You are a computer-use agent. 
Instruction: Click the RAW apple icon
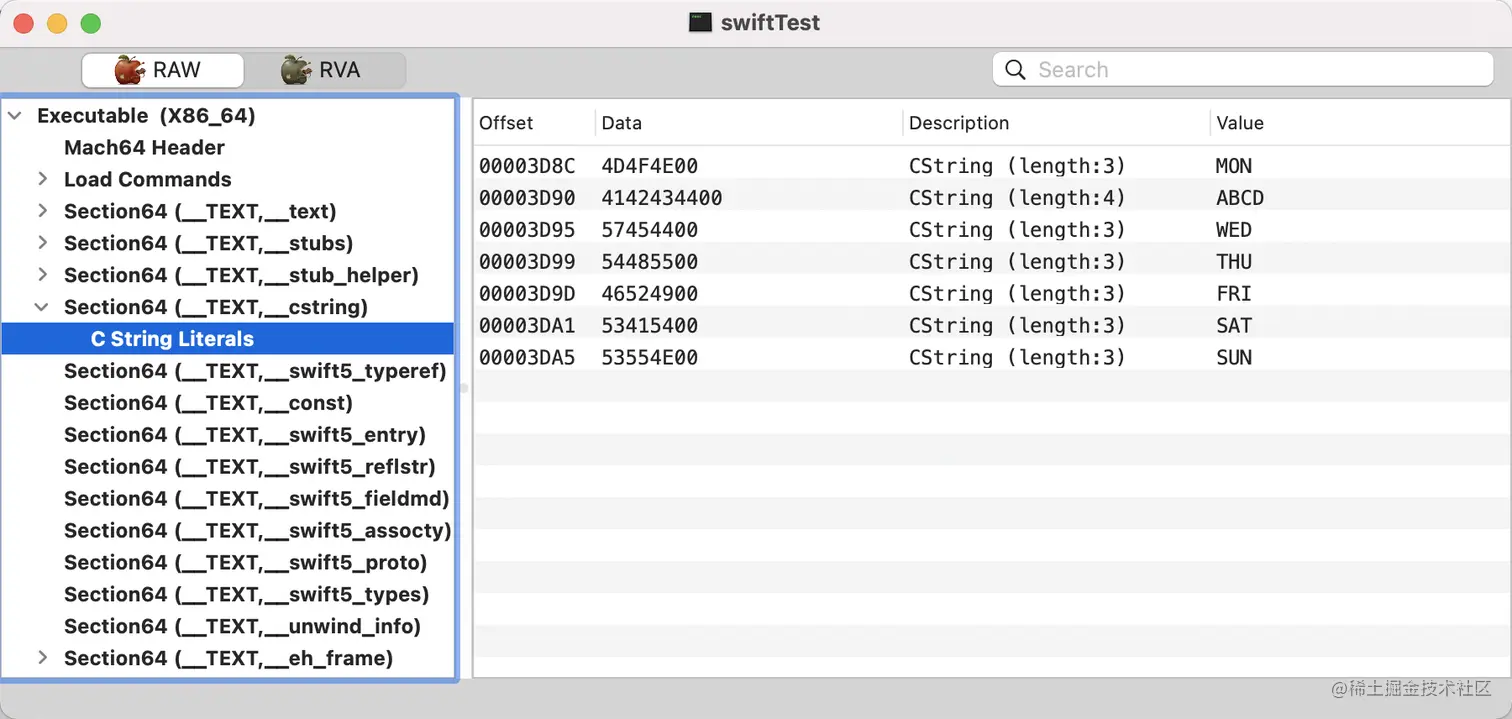129,70
